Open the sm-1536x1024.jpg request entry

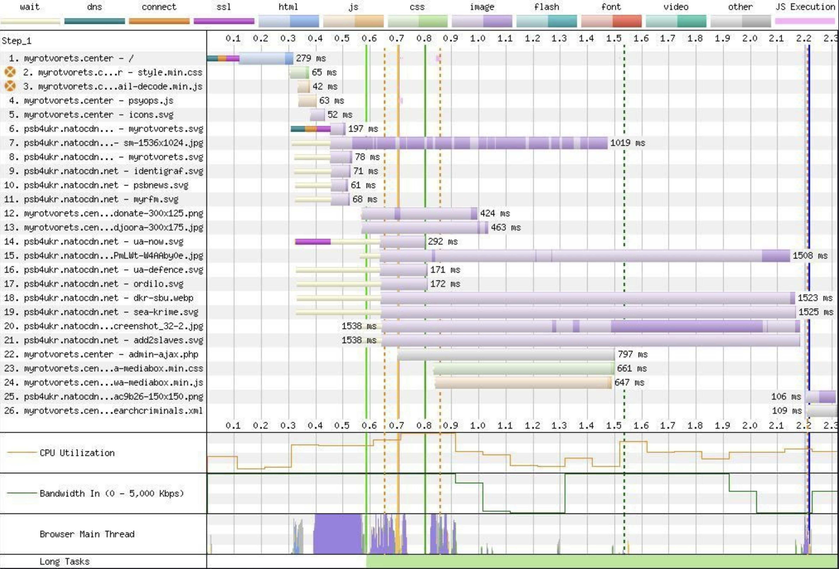pyautogui.click(x=104, y=143)
